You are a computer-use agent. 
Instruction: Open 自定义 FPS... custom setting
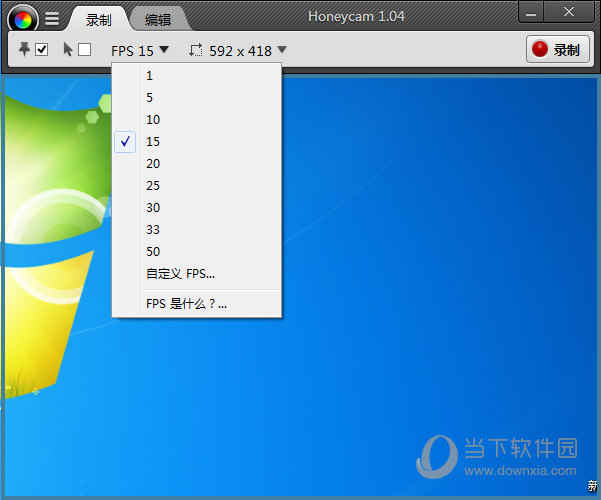tap(197, 274)
